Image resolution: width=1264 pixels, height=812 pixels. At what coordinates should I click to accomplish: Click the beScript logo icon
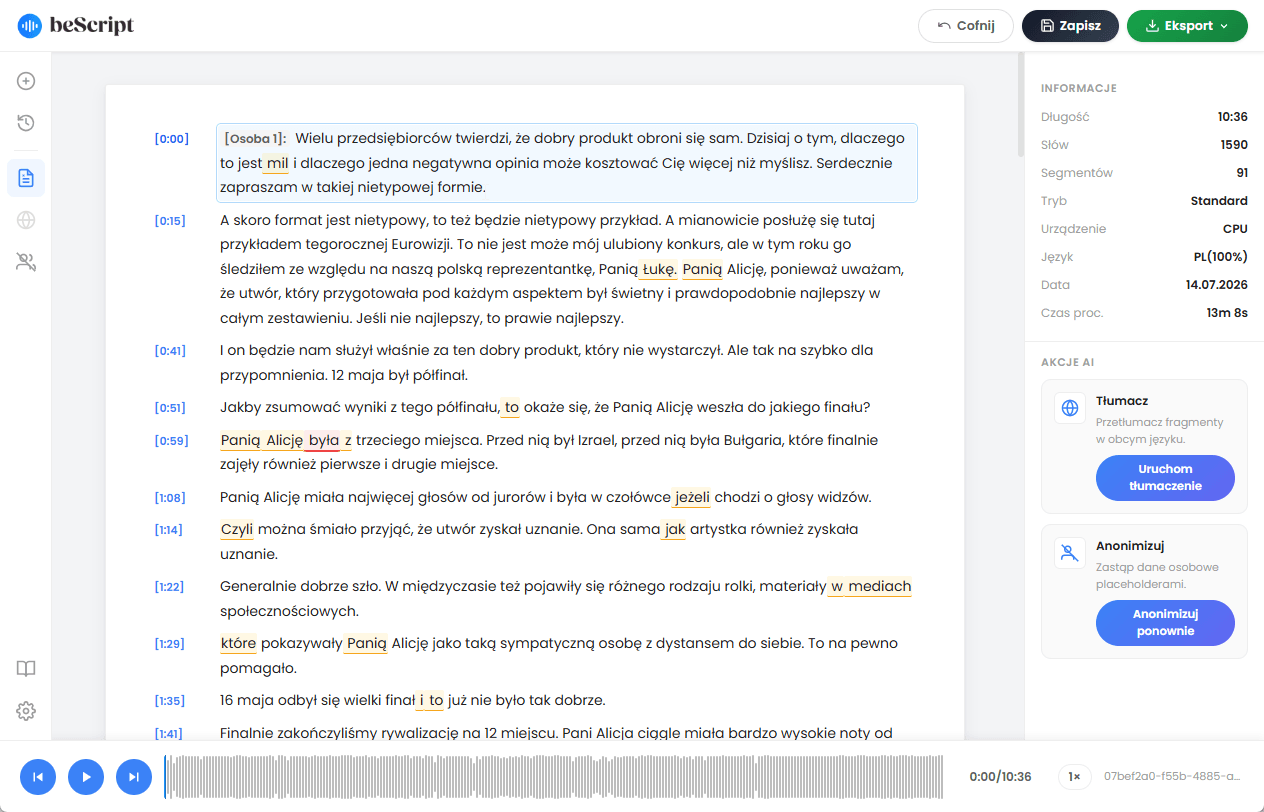pos(30,26)
